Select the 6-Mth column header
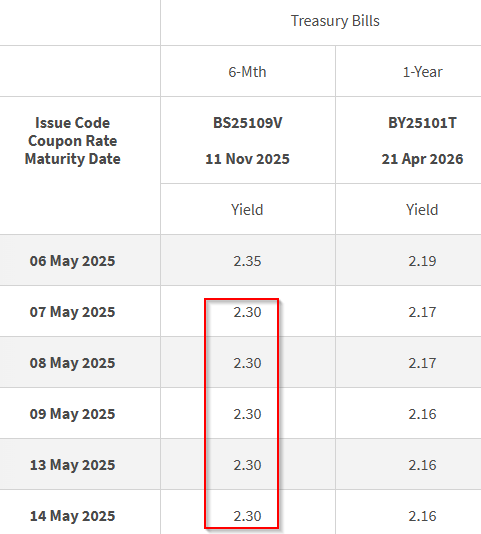The height and width of the screenshot is (534, 481). (x=247, y=72)
